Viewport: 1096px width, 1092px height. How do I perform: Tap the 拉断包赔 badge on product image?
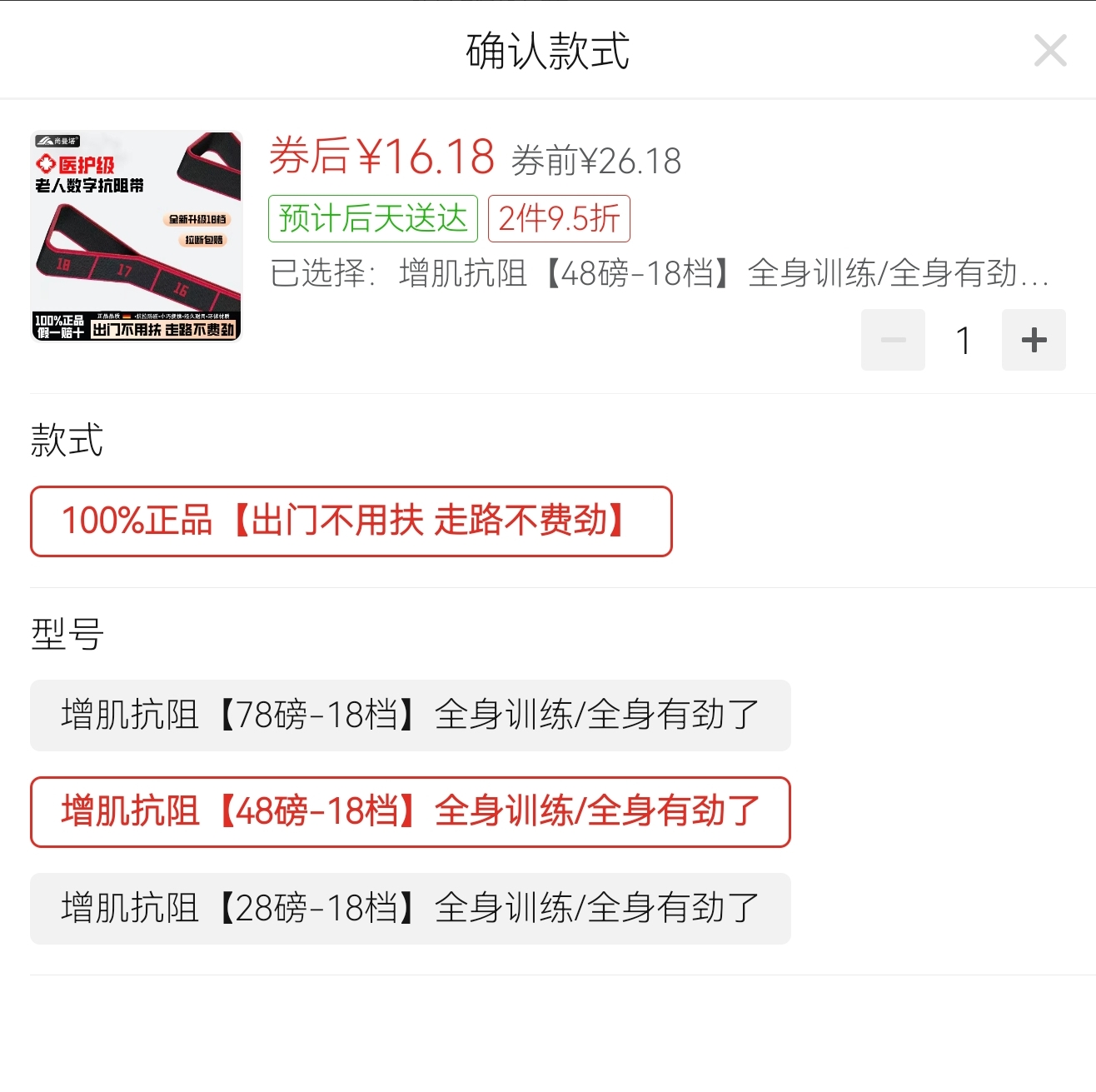204,240
